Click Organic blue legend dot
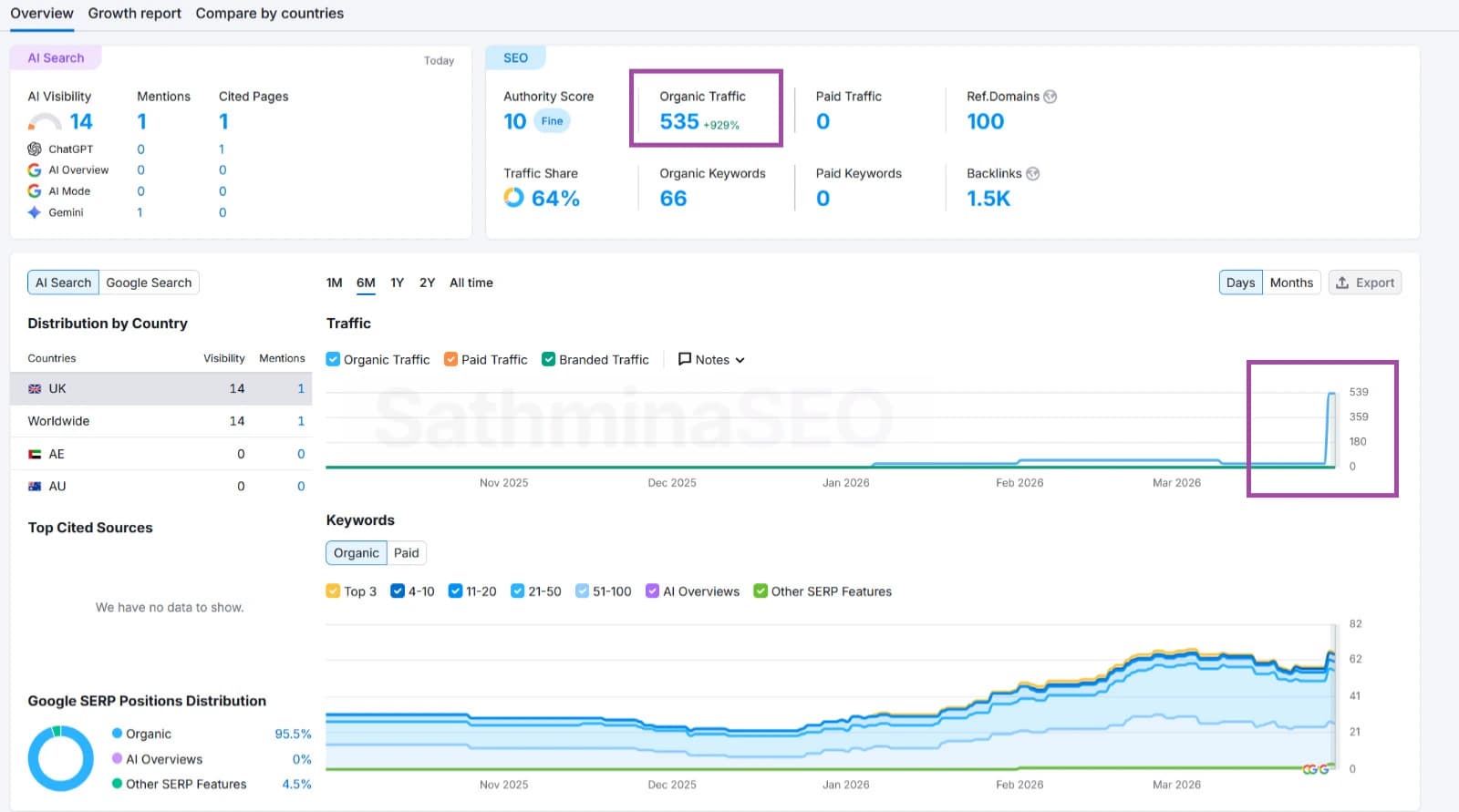Viewport: 1459px width, 812px height. (117, 734)
